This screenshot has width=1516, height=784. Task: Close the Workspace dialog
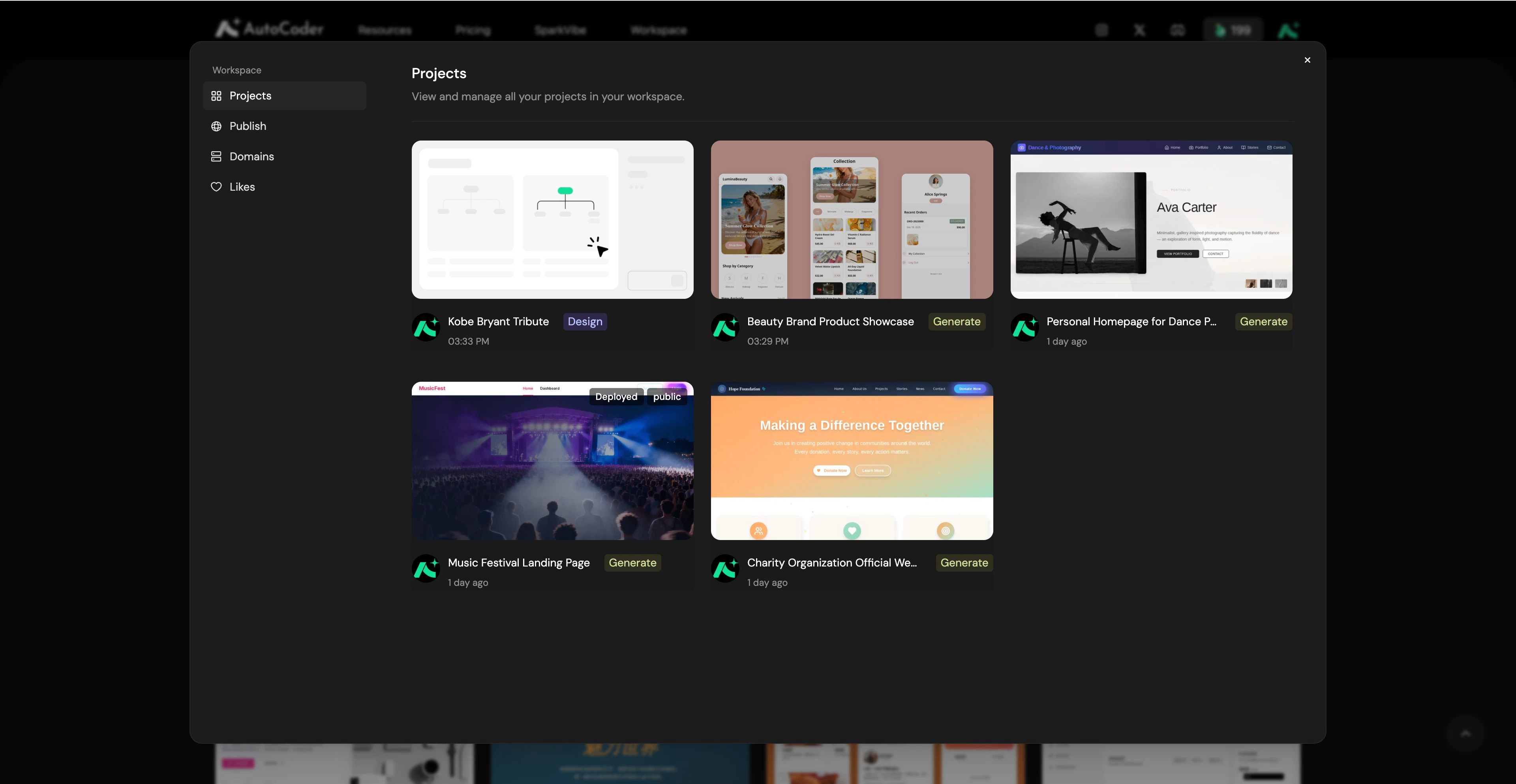1307,60
